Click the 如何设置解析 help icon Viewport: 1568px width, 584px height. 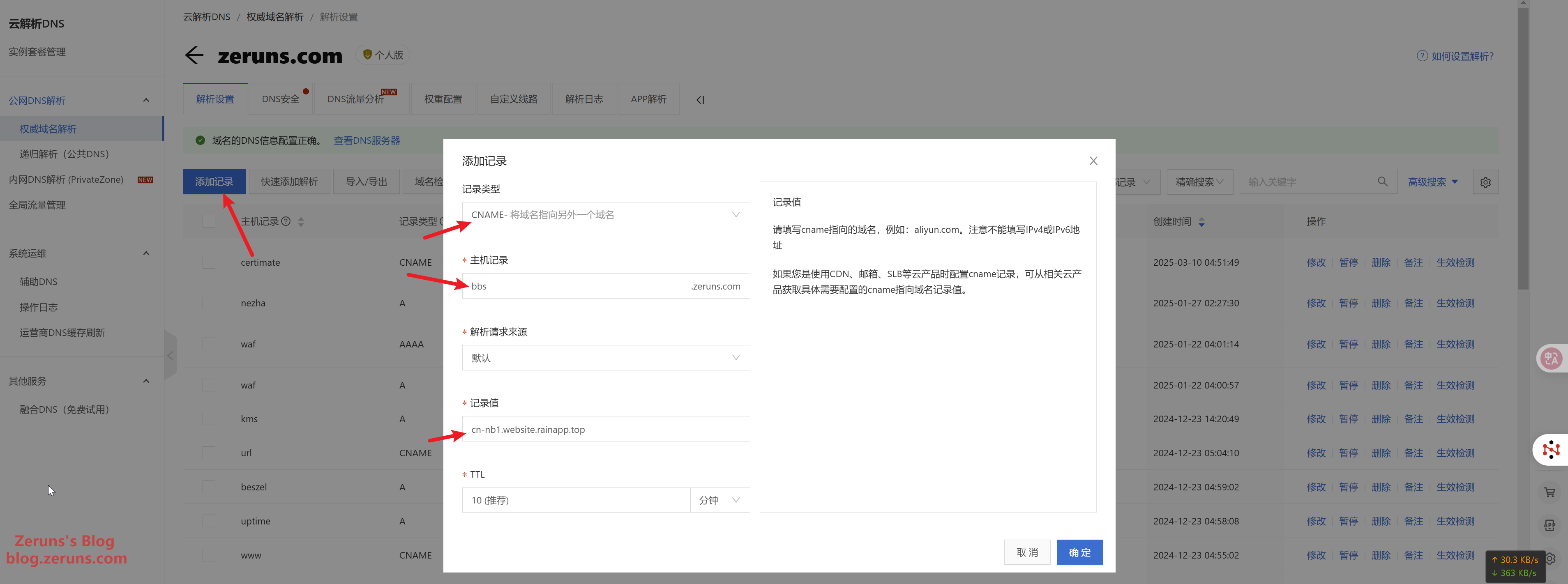[1422, 56]
